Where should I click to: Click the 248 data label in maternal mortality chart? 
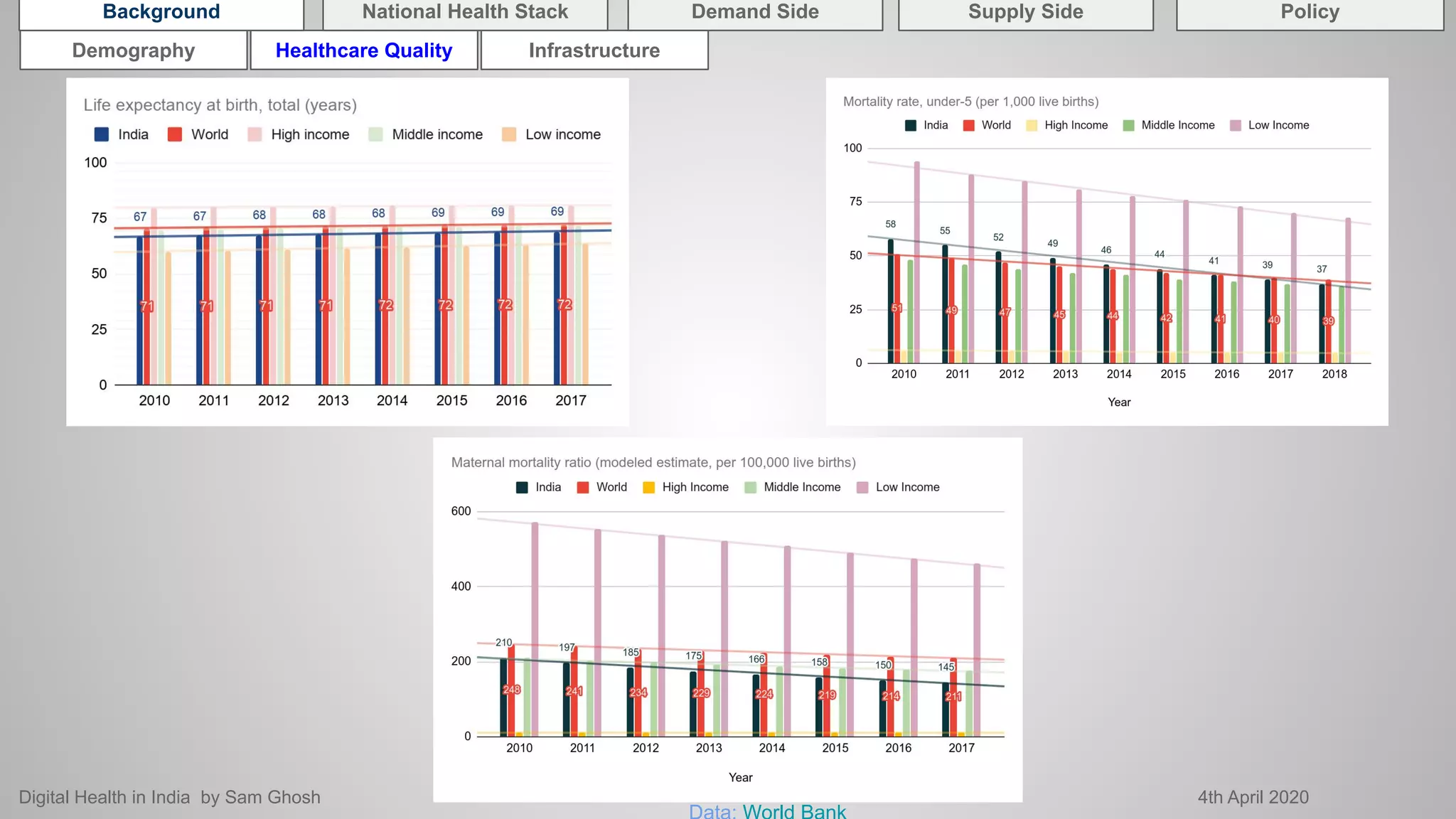coord(511,690)
